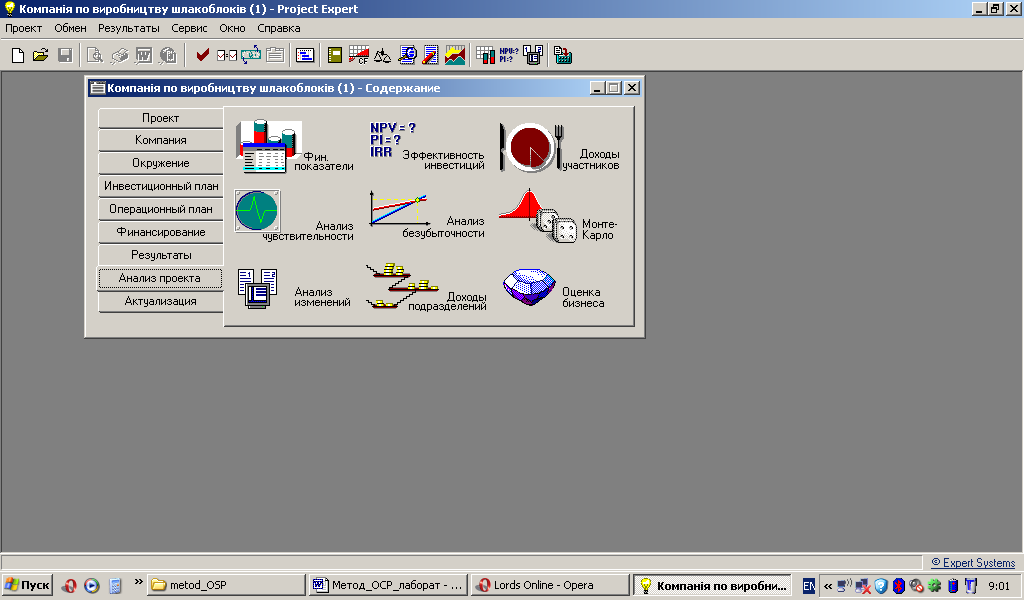Click the two-checkbox comparison toolbar icon
This screenshot has width=1024, height=600.
[227, 55]
